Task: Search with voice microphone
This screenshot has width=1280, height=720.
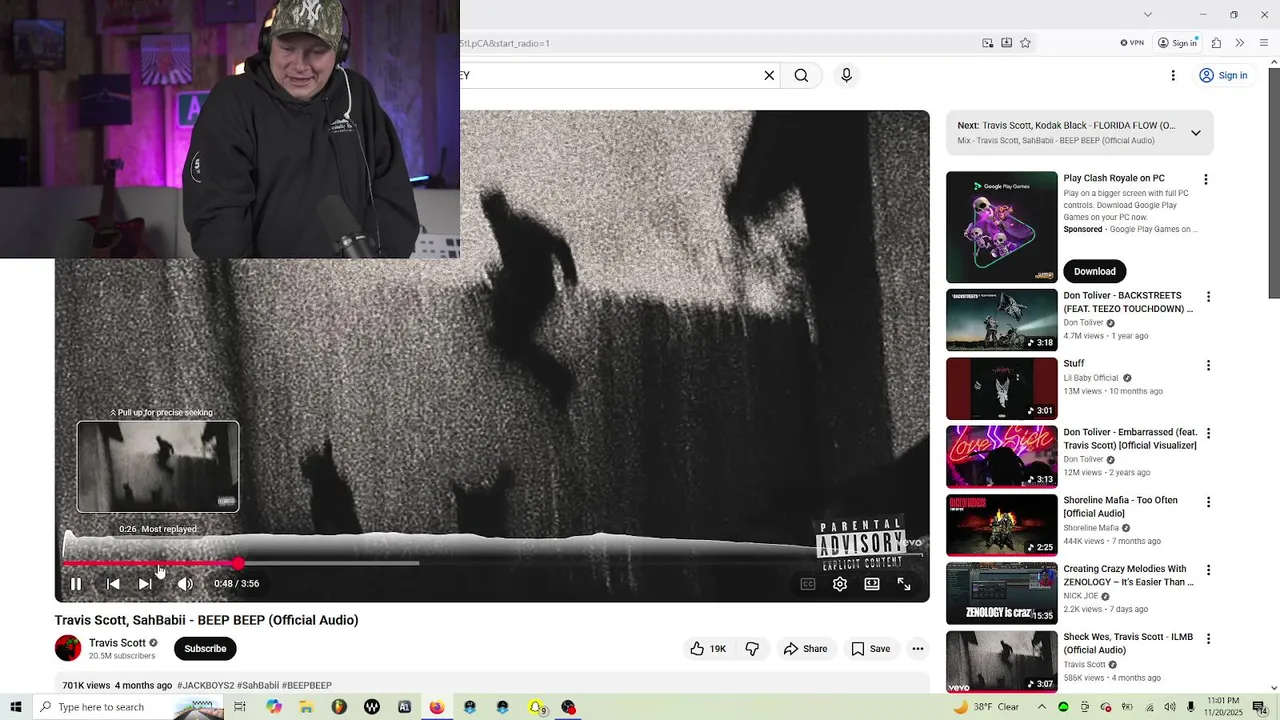Action: (x=846, y=75)
